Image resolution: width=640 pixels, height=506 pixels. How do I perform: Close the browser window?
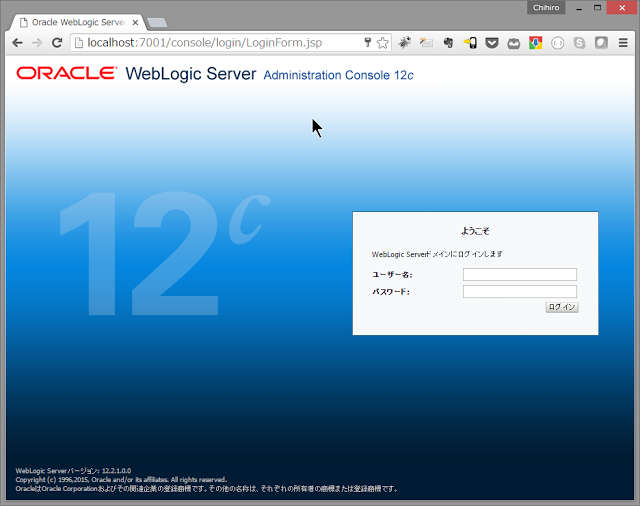click(622, 8)
